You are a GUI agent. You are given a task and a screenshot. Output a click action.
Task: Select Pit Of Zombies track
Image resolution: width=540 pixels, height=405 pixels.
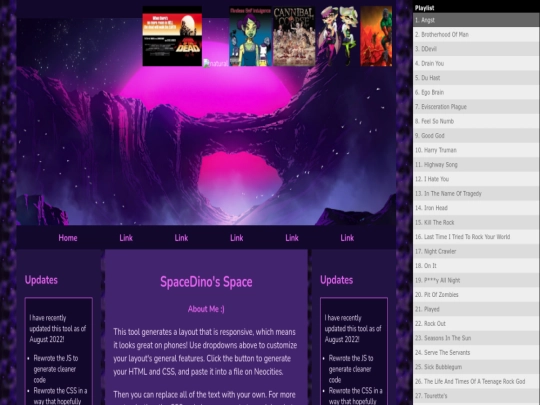click(476, 295)
